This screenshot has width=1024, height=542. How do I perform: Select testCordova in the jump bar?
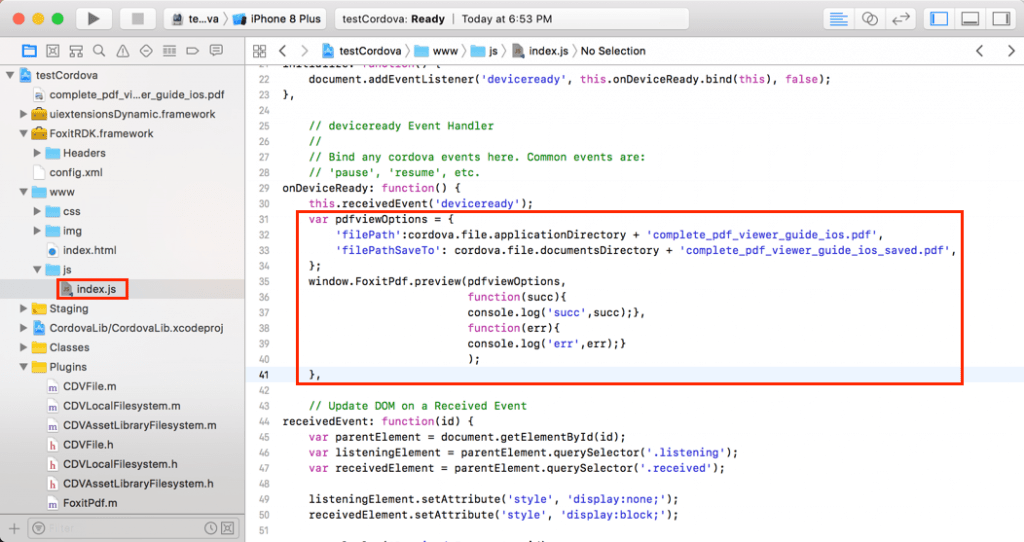362,51
